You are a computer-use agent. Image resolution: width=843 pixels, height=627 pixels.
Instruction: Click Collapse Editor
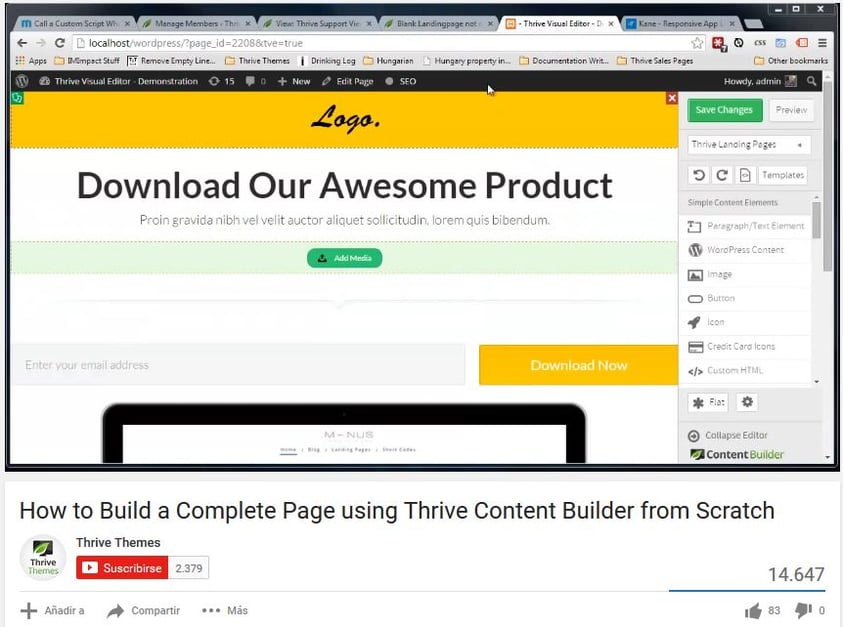(x=728, y=435)
